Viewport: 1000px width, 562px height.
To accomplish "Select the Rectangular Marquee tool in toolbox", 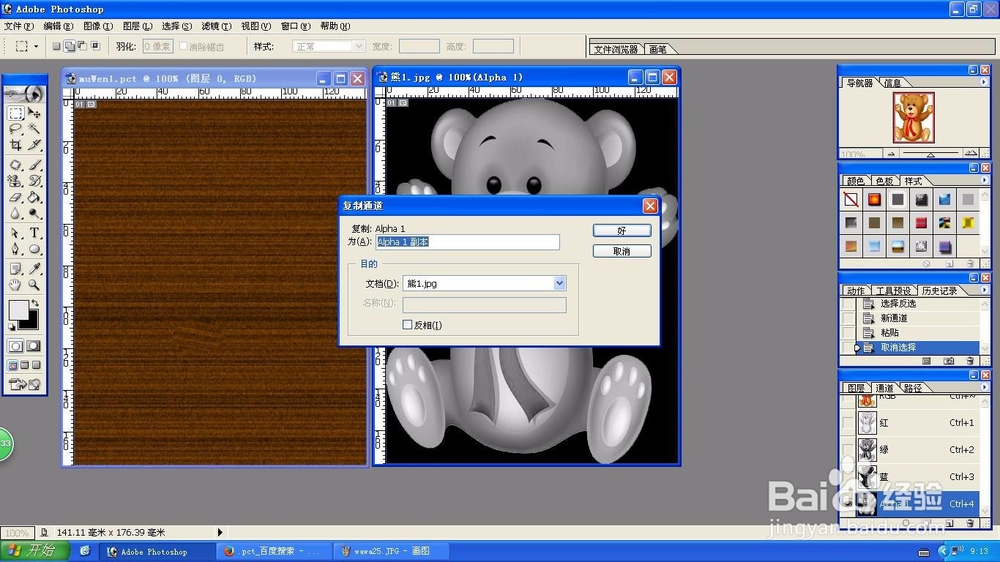I will click(x=16, y=114).
